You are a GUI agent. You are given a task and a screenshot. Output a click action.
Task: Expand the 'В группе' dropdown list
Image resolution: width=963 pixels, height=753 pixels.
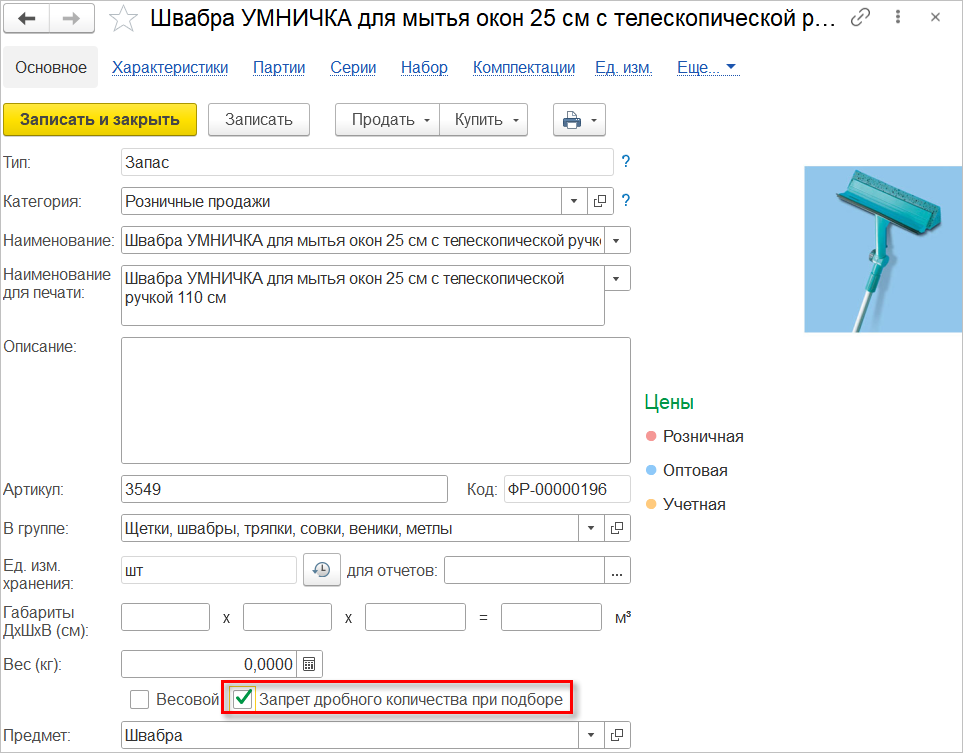click(x=591, y=528)
